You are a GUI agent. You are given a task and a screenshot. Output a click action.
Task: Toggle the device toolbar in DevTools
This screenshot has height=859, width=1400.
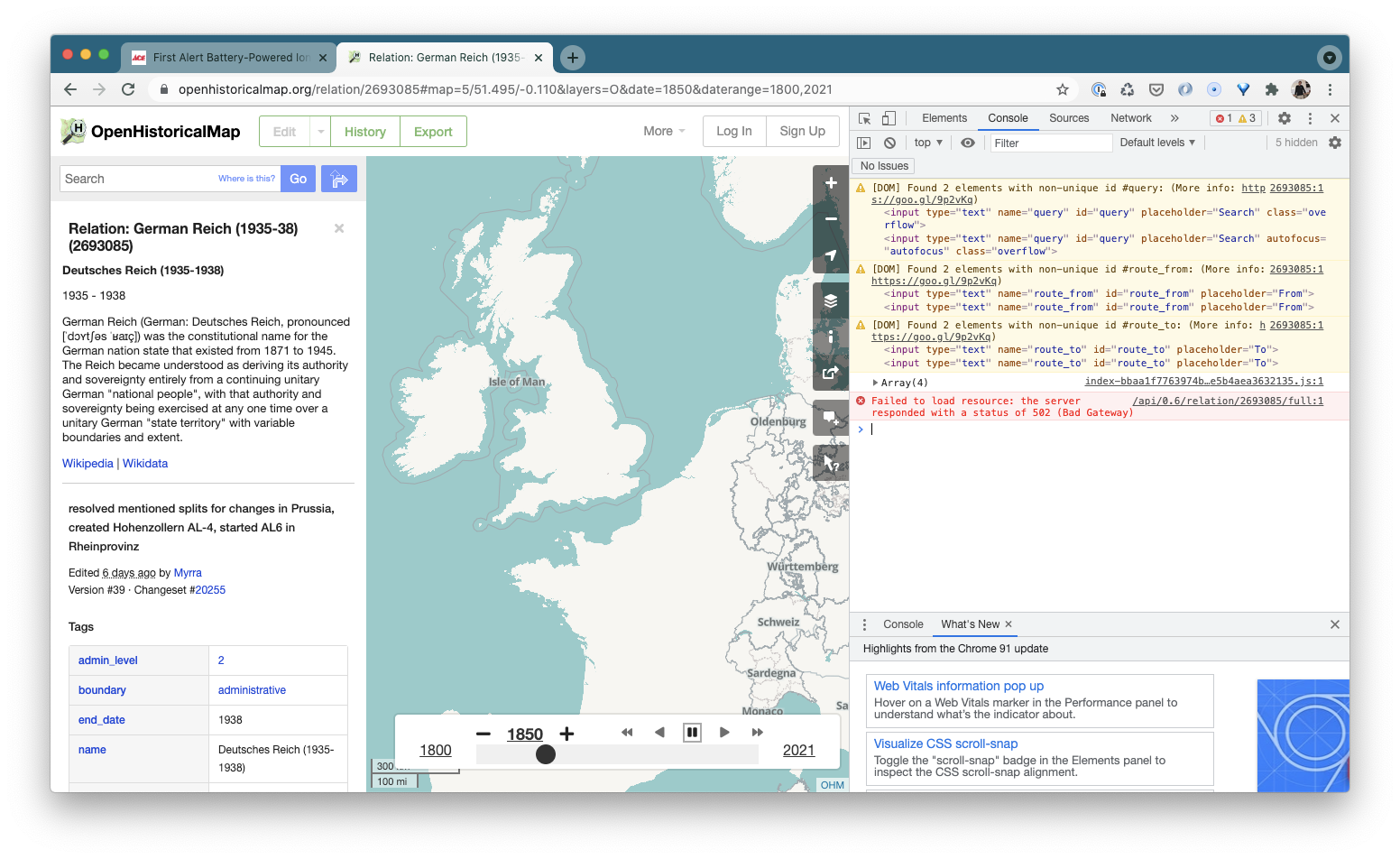[889, 118]
